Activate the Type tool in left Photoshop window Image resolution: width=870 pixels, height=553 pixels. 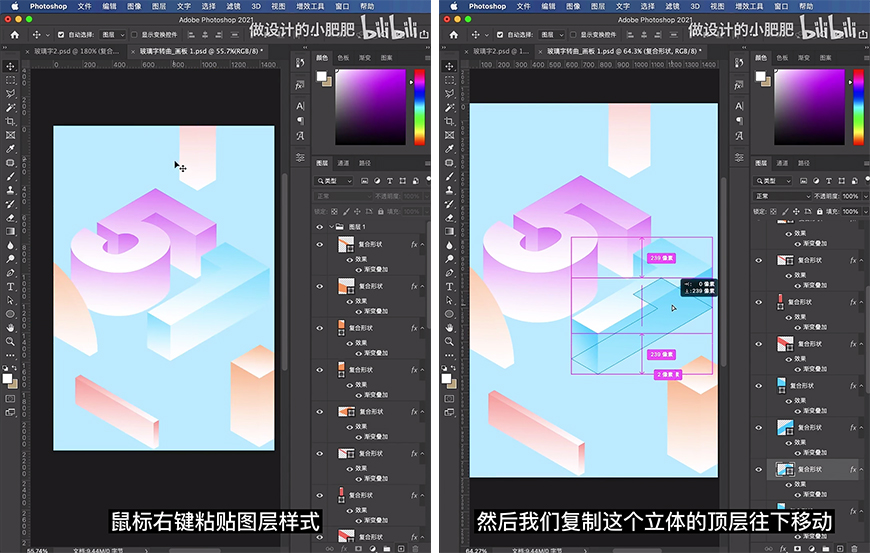point(10,286)
